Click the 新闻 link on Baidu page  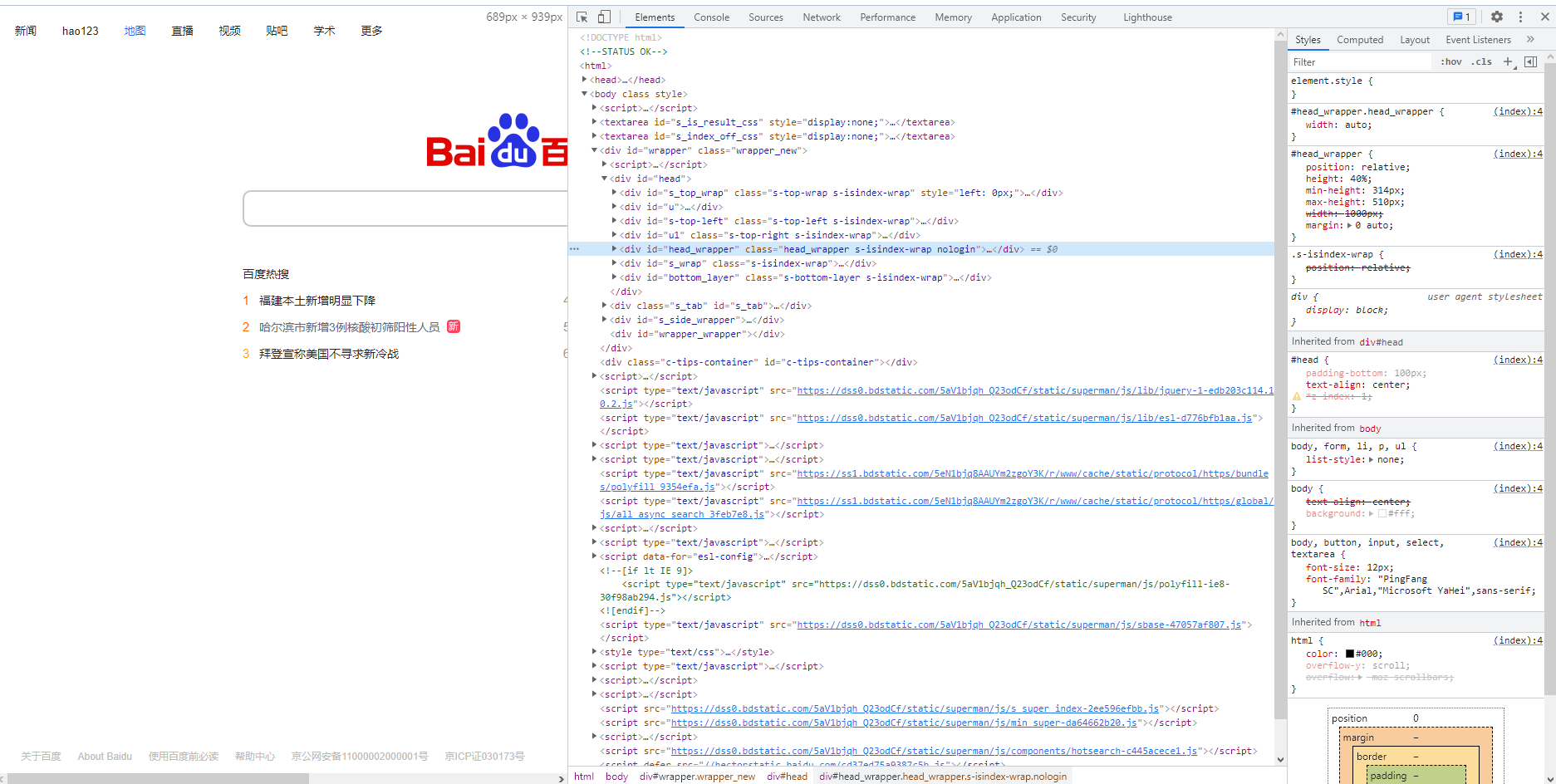(26, 31)
